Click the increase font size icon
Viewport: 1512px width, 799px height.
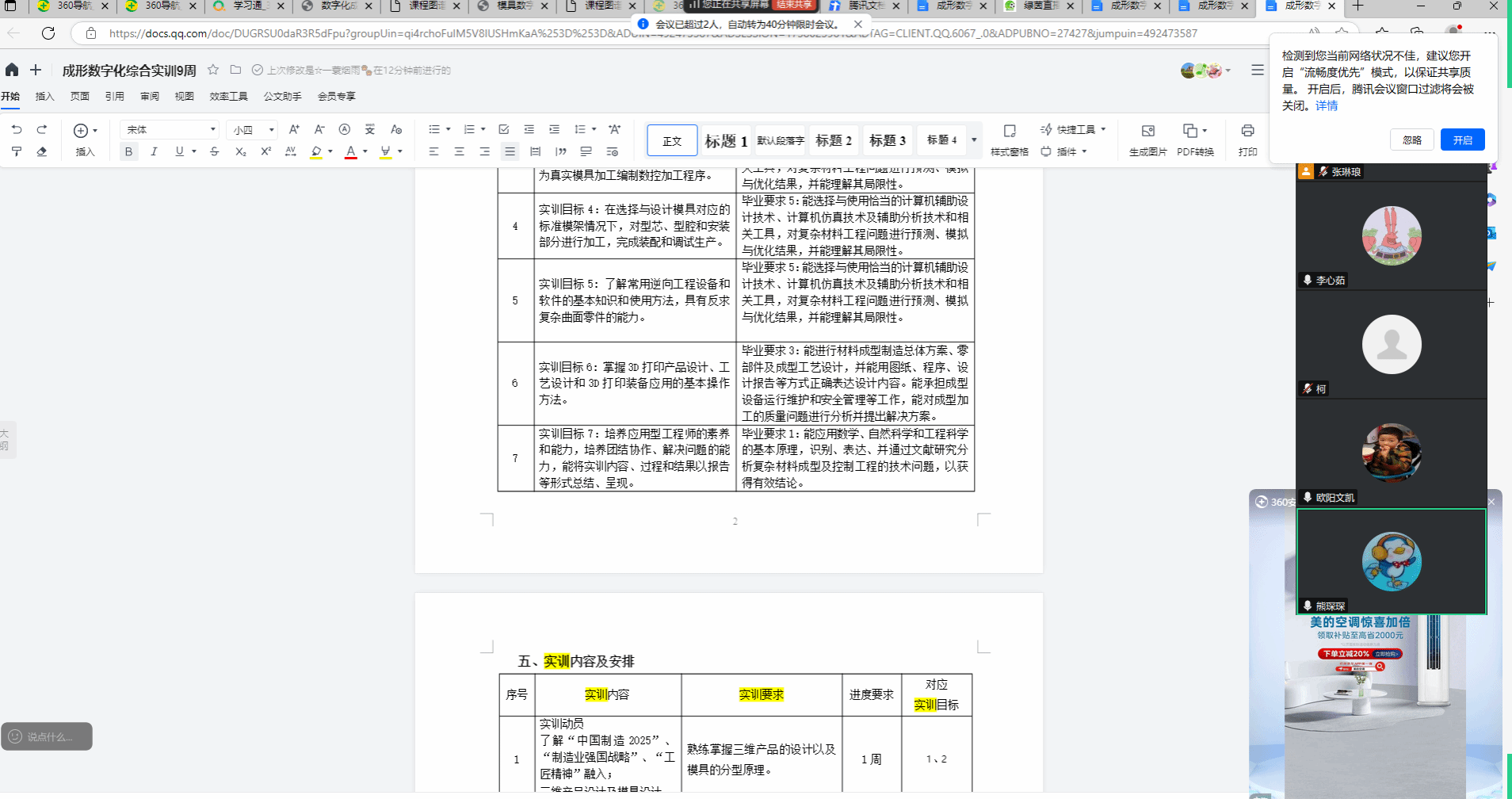click(x=294, y=129)
